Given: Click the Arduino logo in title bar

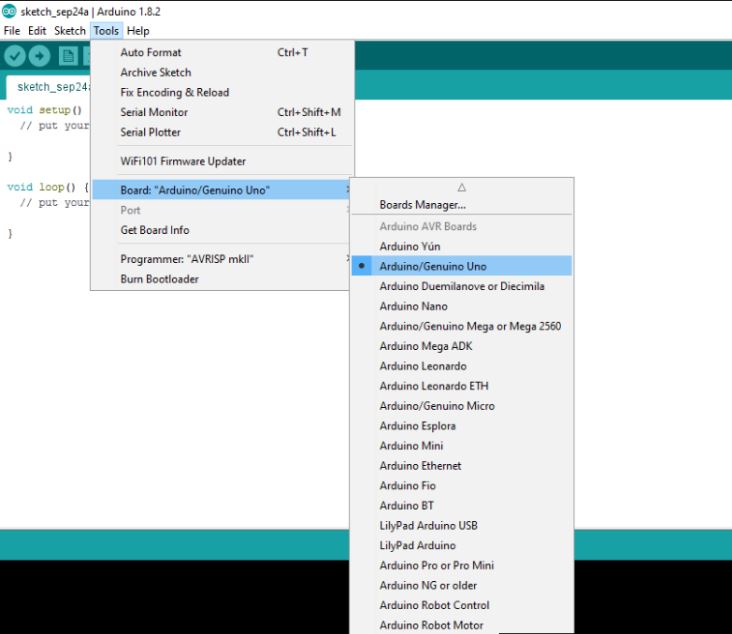Looking at the screenshot, I should click(9, 11).
